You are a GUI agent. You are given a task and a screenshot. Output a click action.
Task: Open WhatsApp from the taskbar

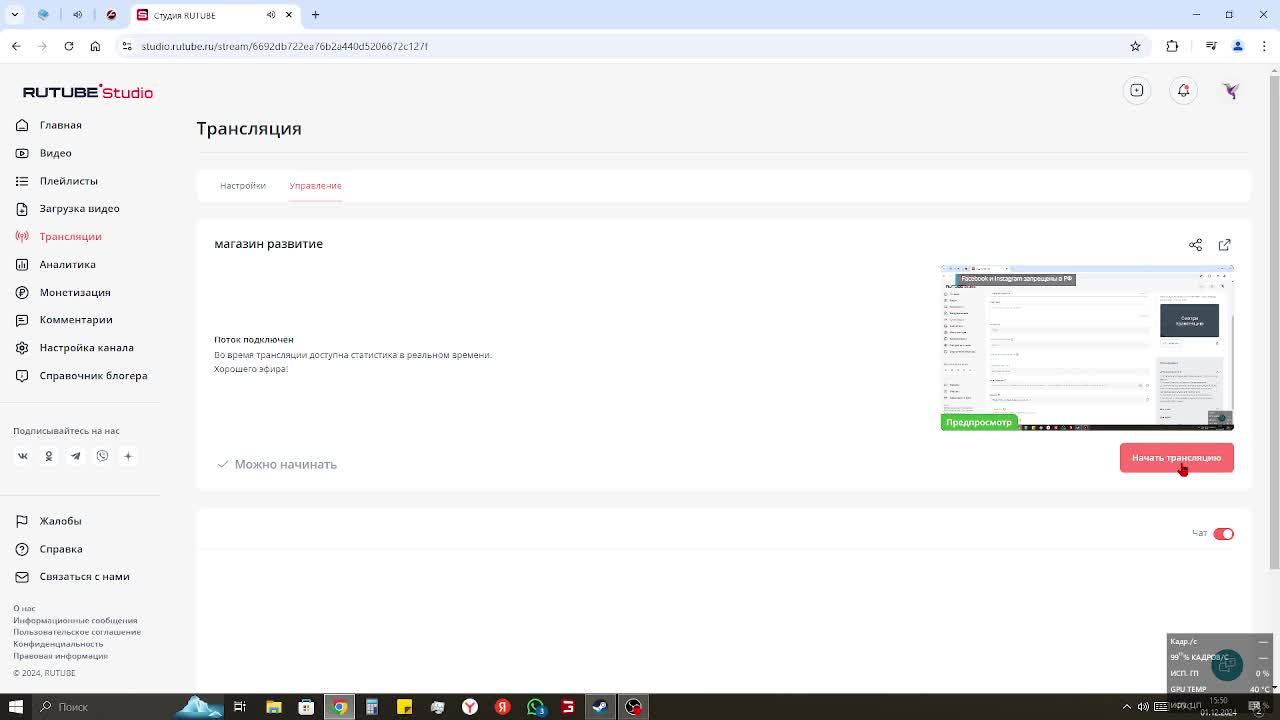point(536,707)
